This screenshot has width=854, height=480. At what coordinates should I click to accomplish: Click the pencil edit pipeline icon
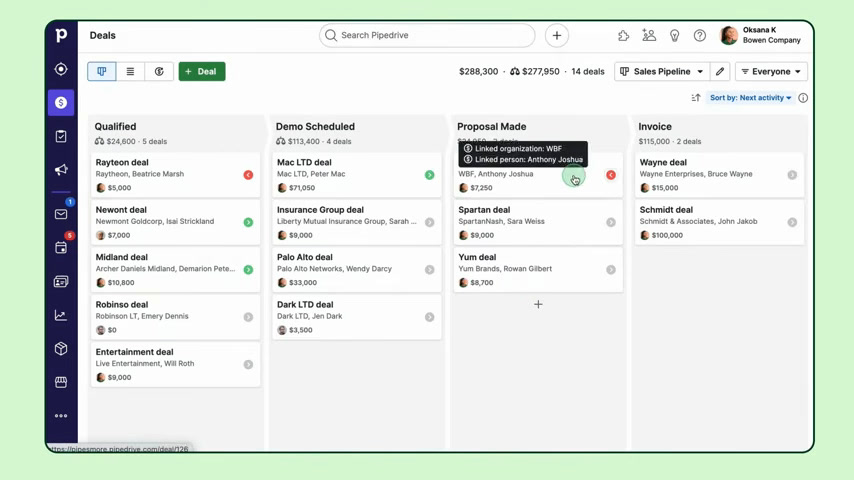click(x=720, y=71)
